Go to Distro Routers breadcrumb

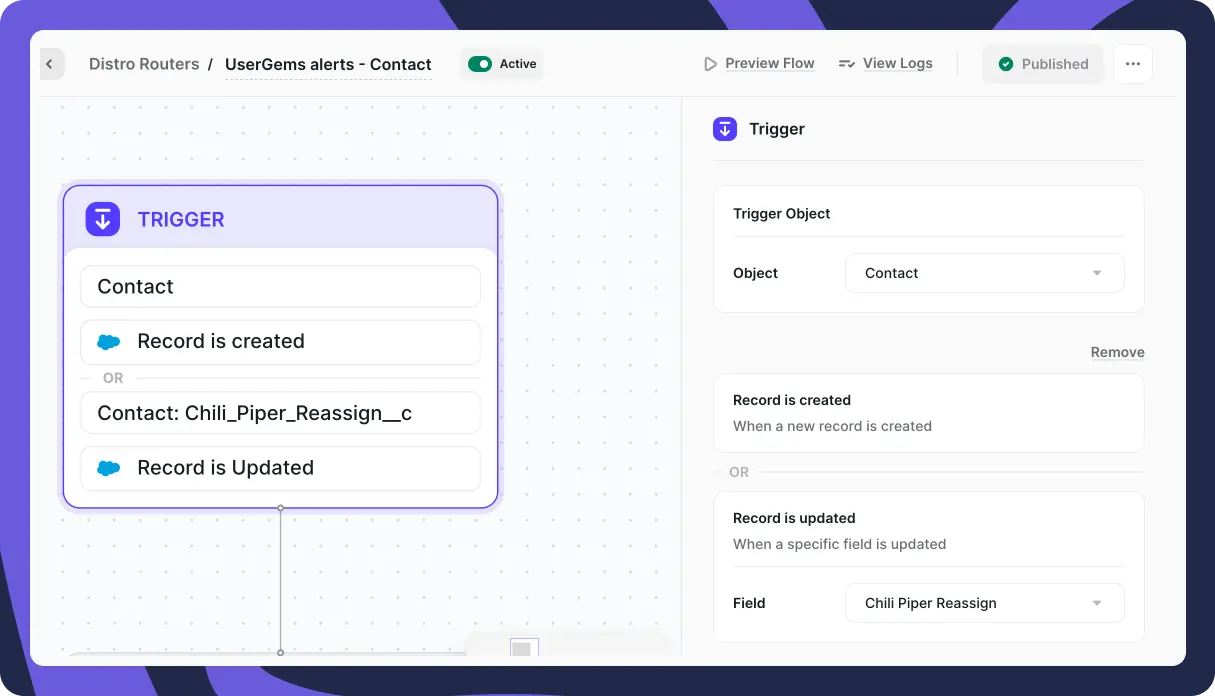pos(144,64)
